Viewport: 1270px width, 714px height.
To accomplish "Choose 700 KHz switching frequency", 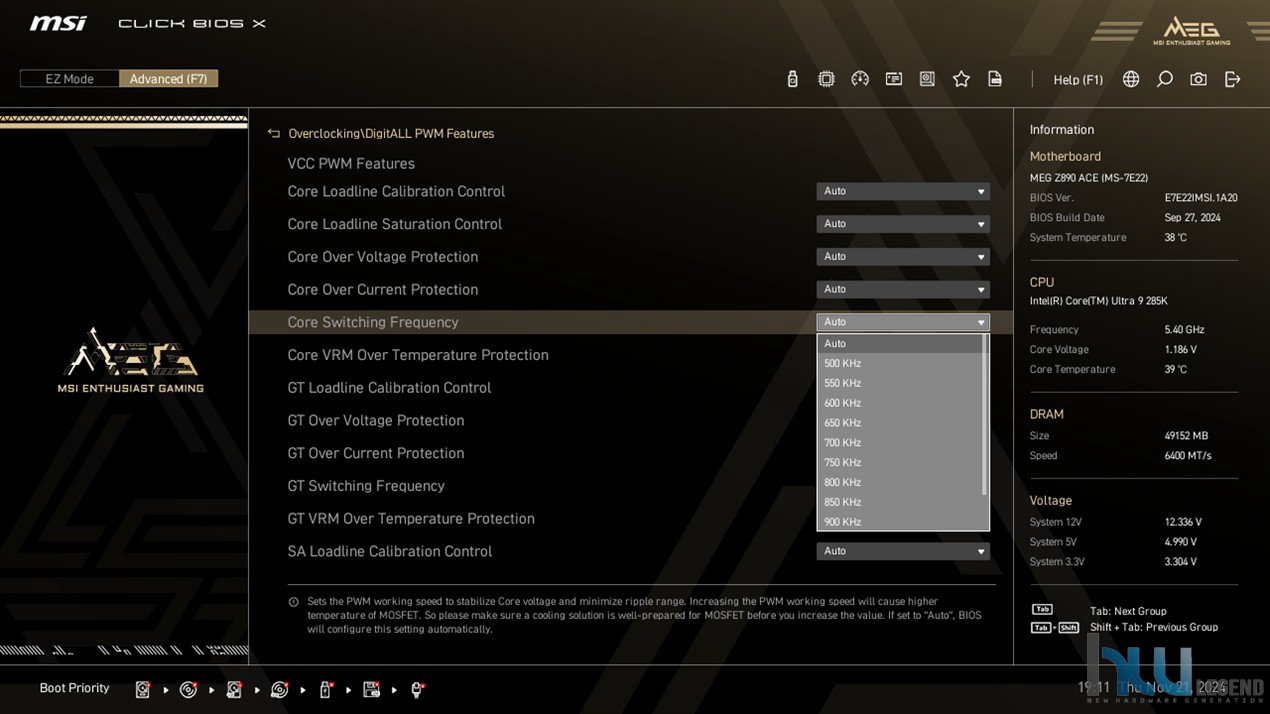I will pyautogui.click(x=900, y=443).
